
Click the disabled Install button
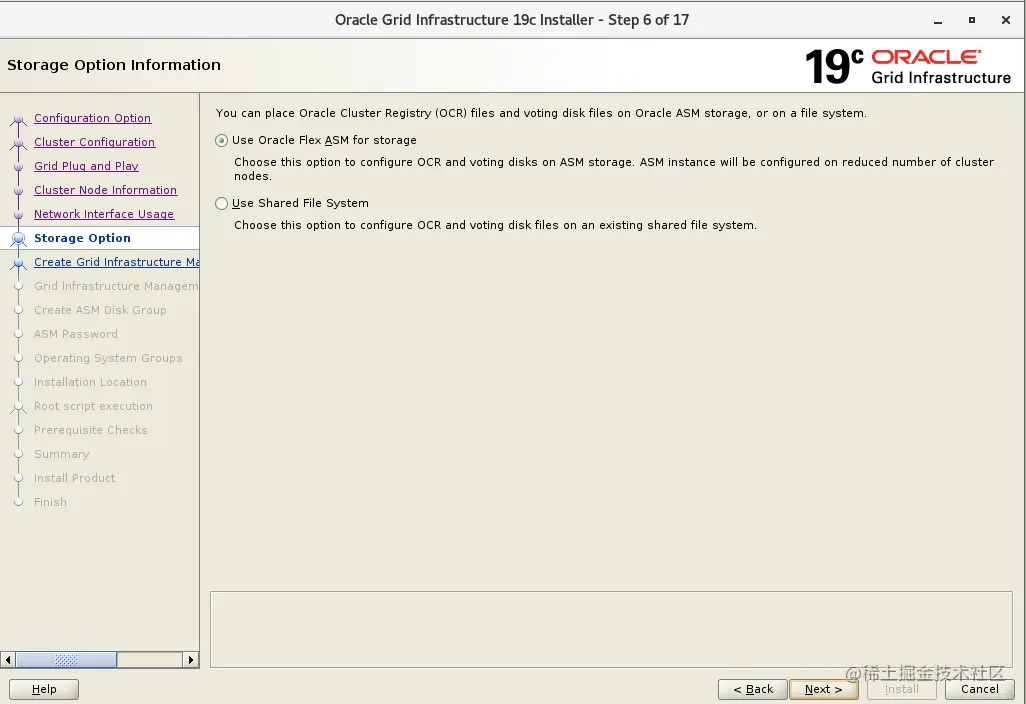902,689
